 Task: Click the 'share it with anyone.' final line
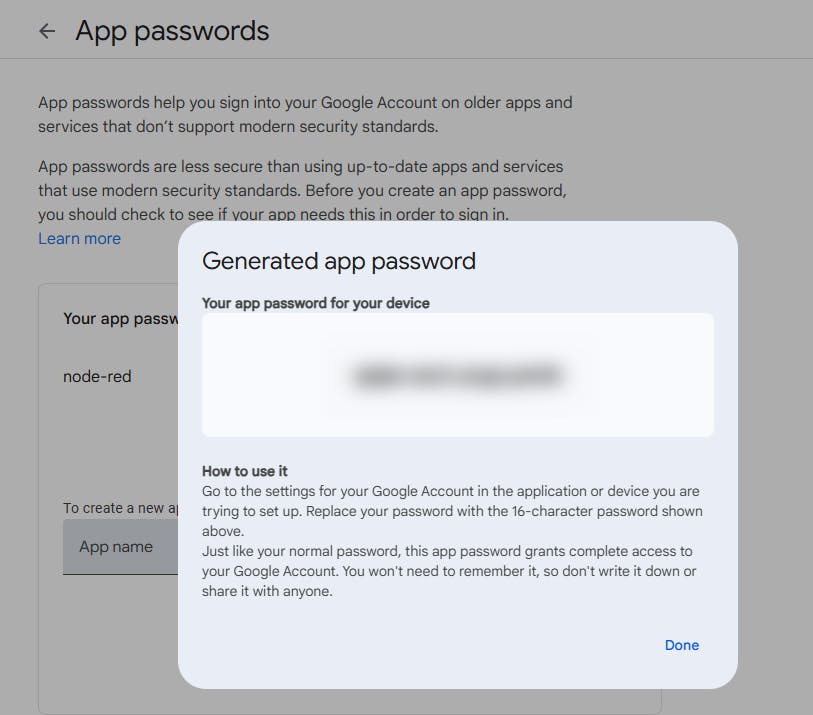pos(267,591)
